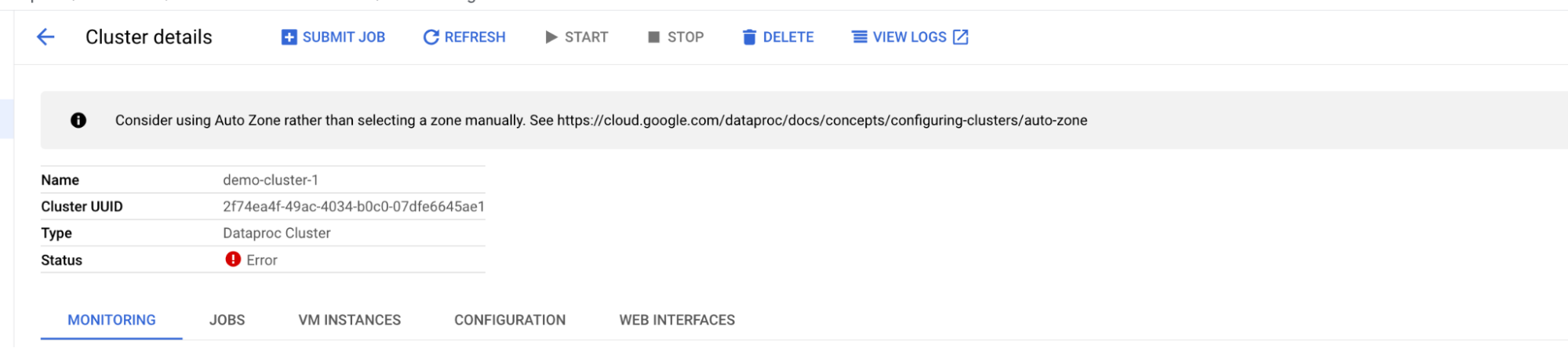The height and width of the screenshot is (348, 1568).
Task: Open the Monitoring tab
Action: [111, 320]
